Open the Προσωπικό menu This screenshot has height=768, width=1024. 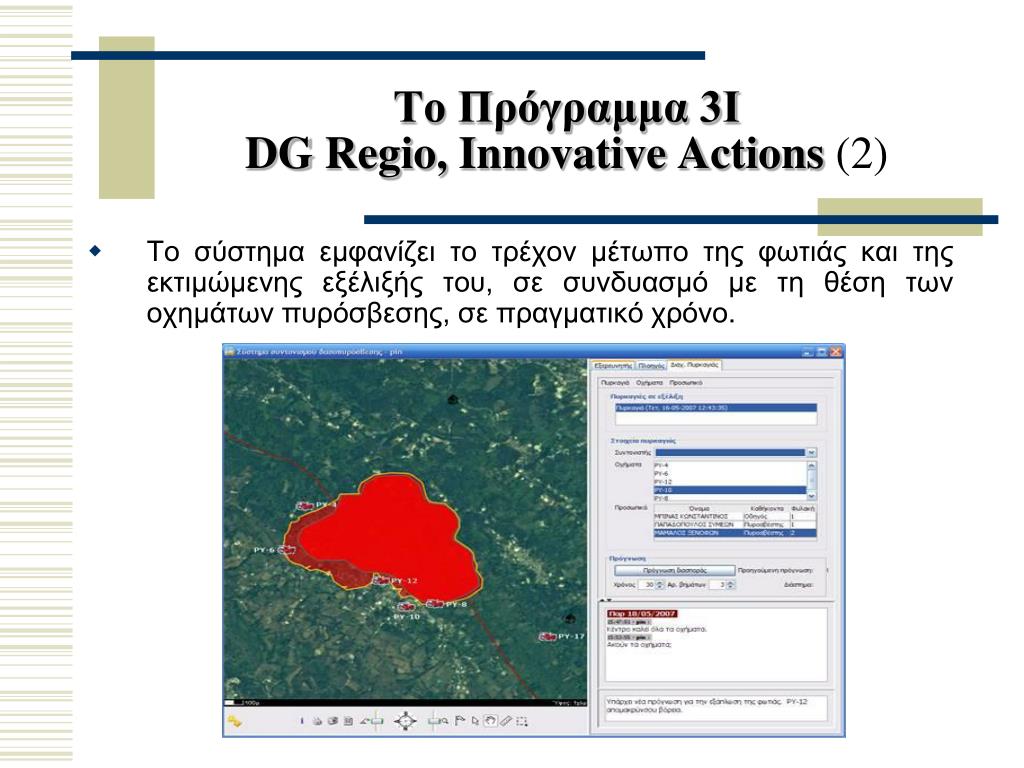pyautogui.click(x=686, y=383)
